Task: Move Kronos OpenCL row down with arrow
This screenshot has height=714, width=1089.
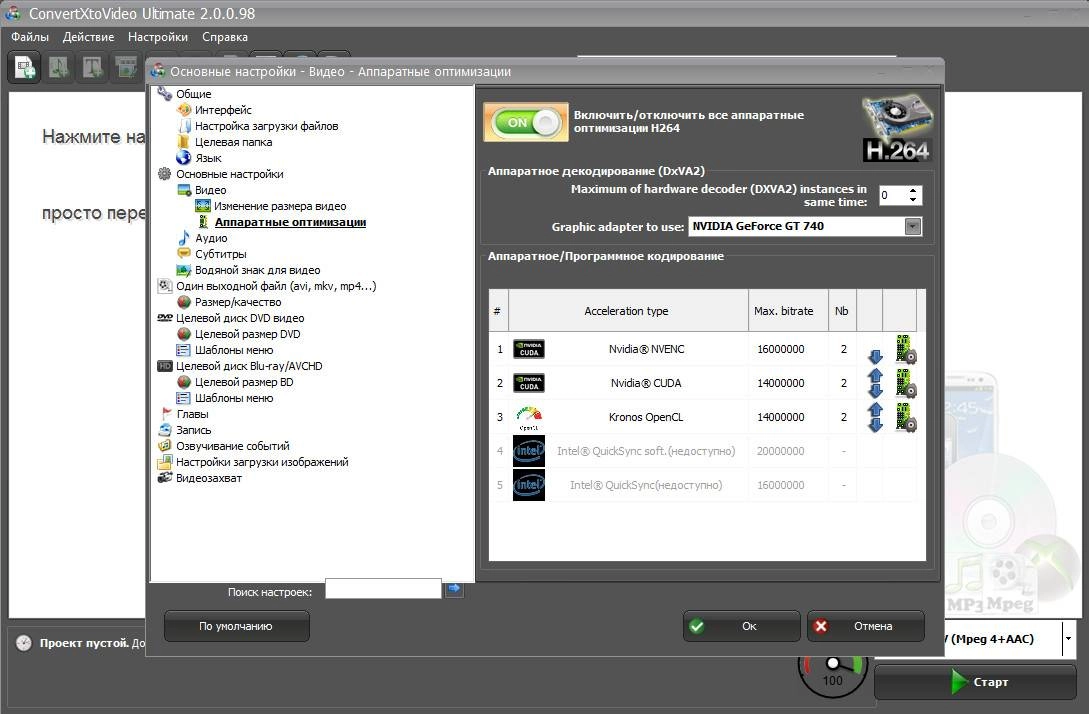Action: [x=875, y=424]
